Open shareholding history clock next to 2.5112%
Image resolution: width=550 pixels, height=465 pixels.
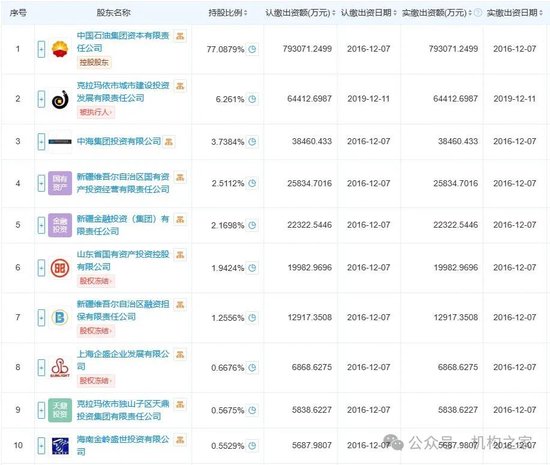252,183
